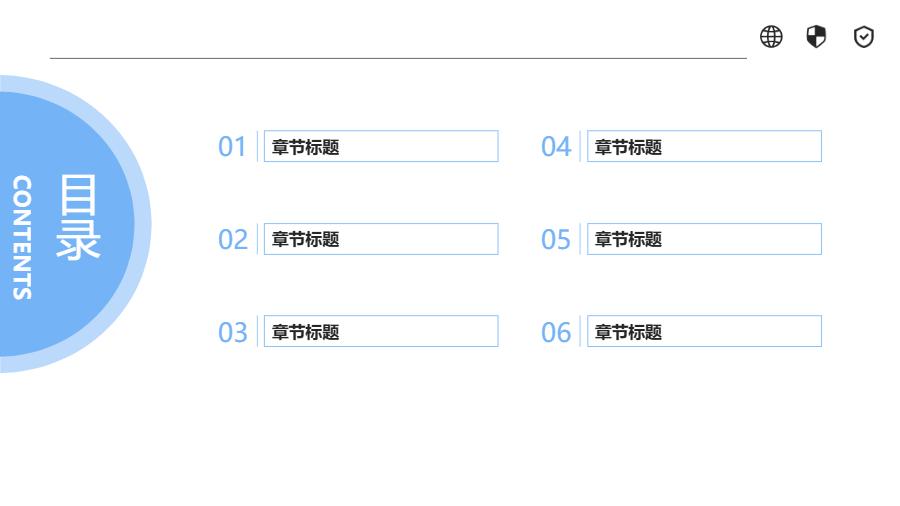Click the number 02 label
Image resolution: width=900 pixels, height=506 pixels.
(x=232, y=240)
